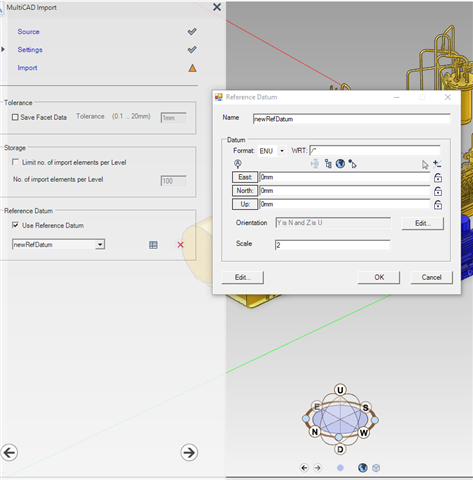Go to the Settings step
This screenshot has height=480, width=473.
30,50
